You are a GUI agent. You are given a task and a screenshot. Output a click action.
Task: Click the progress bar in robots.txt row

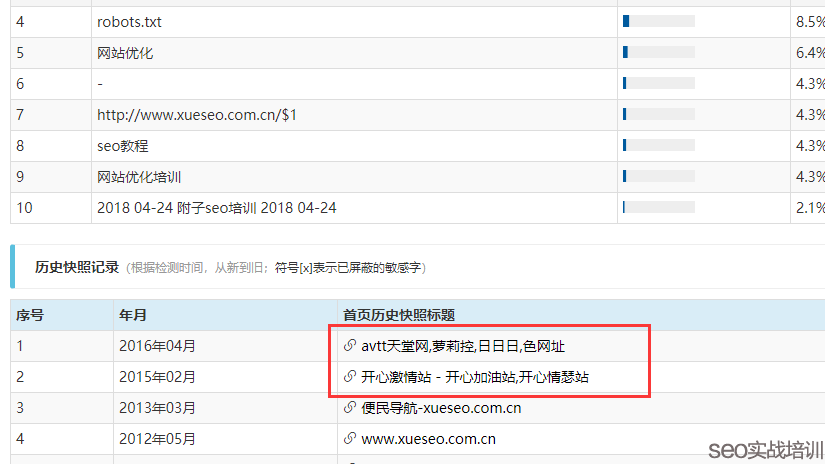(x=658, y=21)
